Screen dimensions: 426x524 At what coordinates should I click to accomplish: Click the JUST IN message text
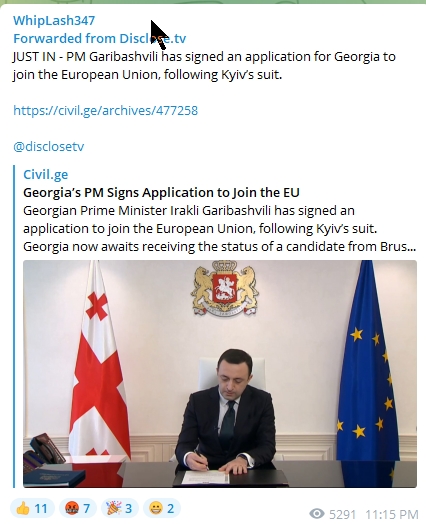[204, 66]
